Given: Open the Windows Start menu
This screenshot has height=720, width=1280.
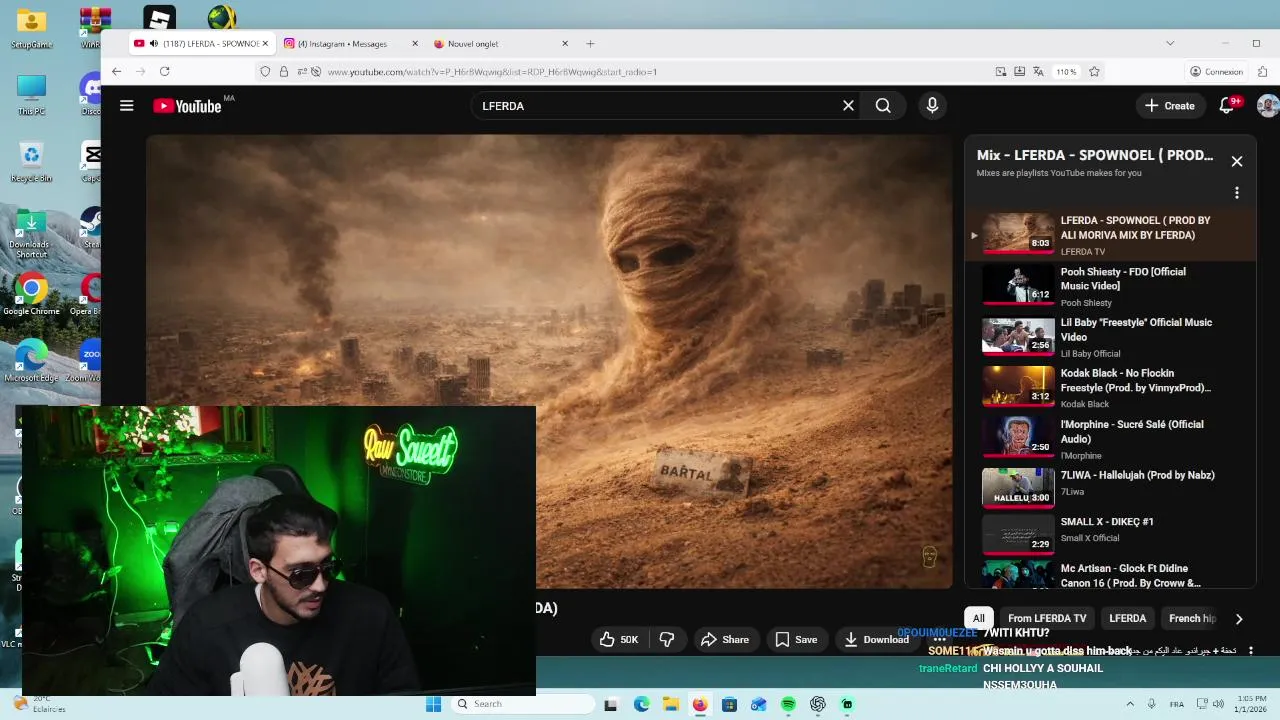Looking at the screenshot, I should pos(433,704).
